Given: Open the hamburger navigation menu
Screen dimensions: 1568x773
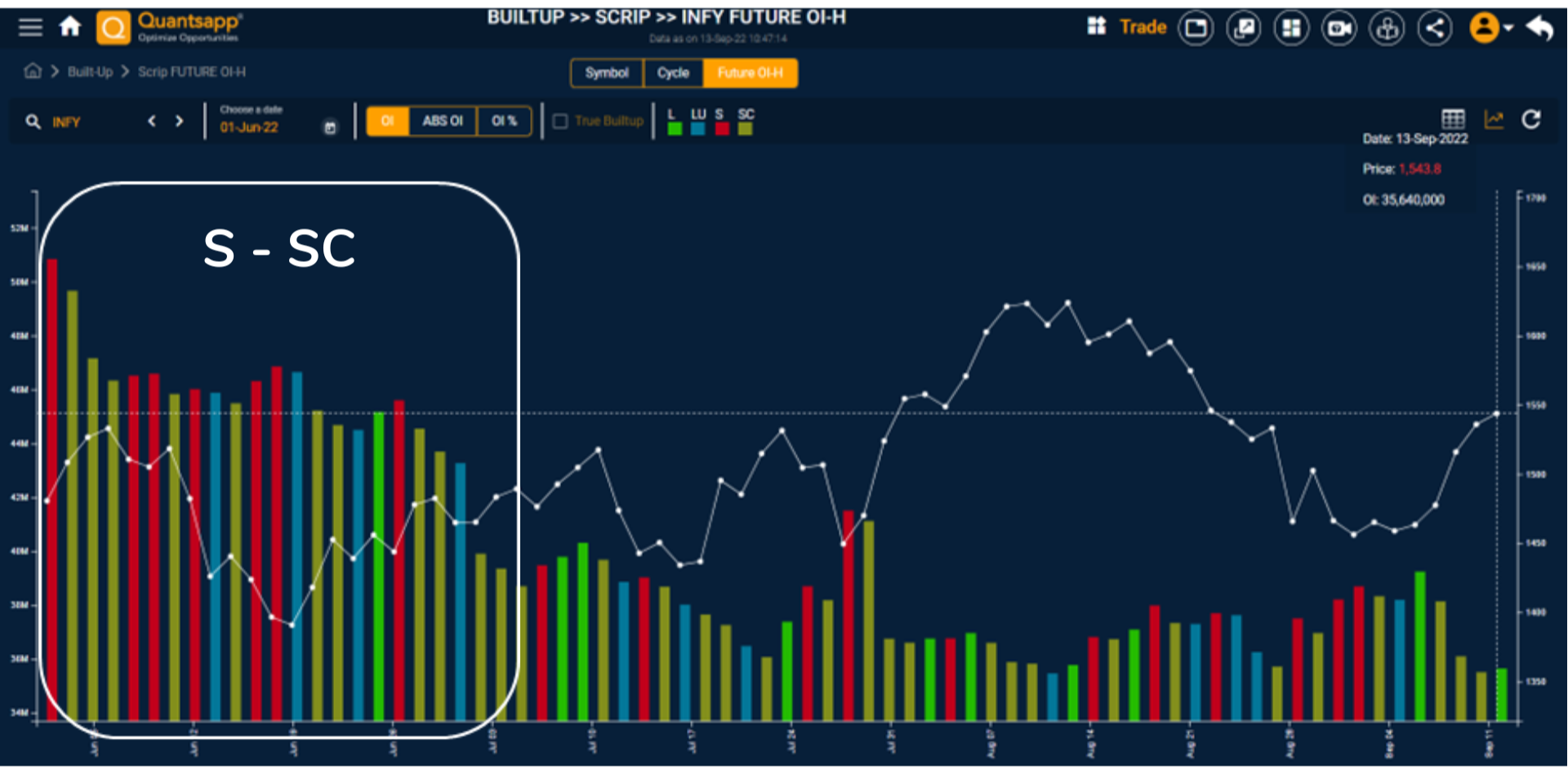Looking at the screenshot, I should (x=29, y=27).
